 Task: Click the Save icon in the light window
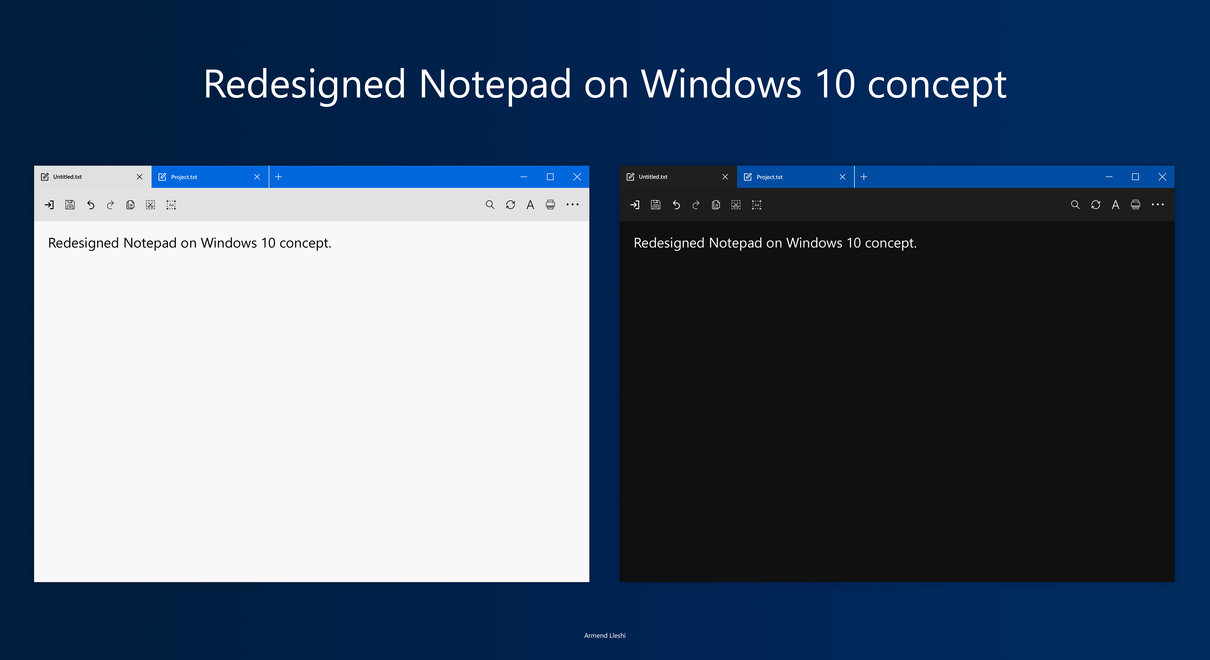pos(70,204)
